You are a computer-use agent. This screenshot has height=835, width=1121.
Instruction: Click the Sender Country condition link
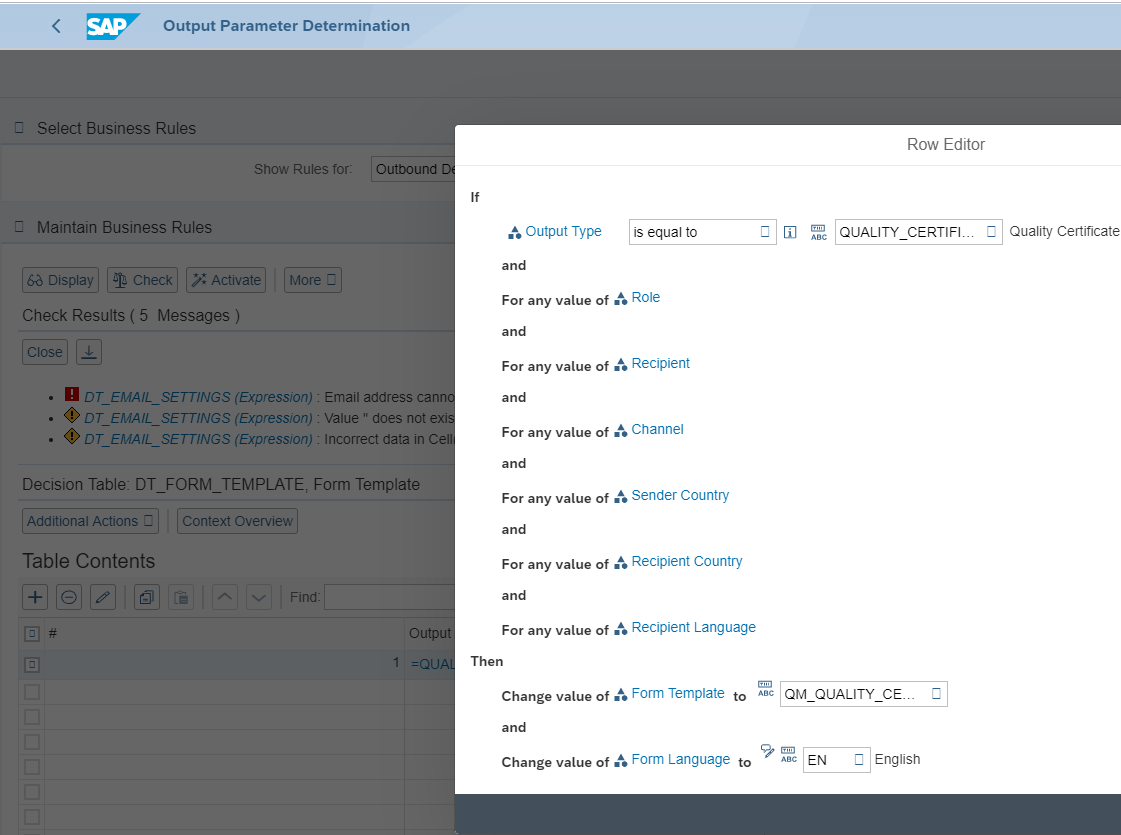pyautogui.click(x=680, y=495)
